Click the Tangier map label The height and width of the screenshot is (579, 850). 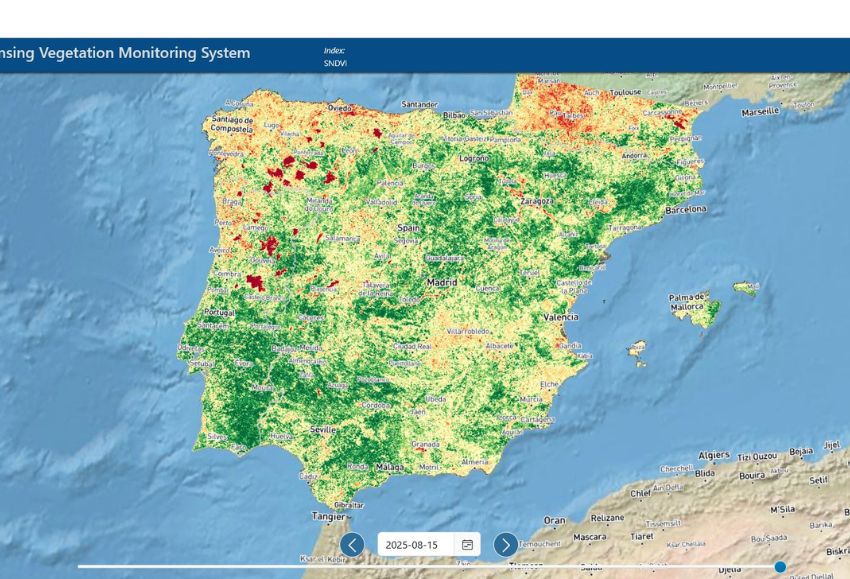(328, 516)
